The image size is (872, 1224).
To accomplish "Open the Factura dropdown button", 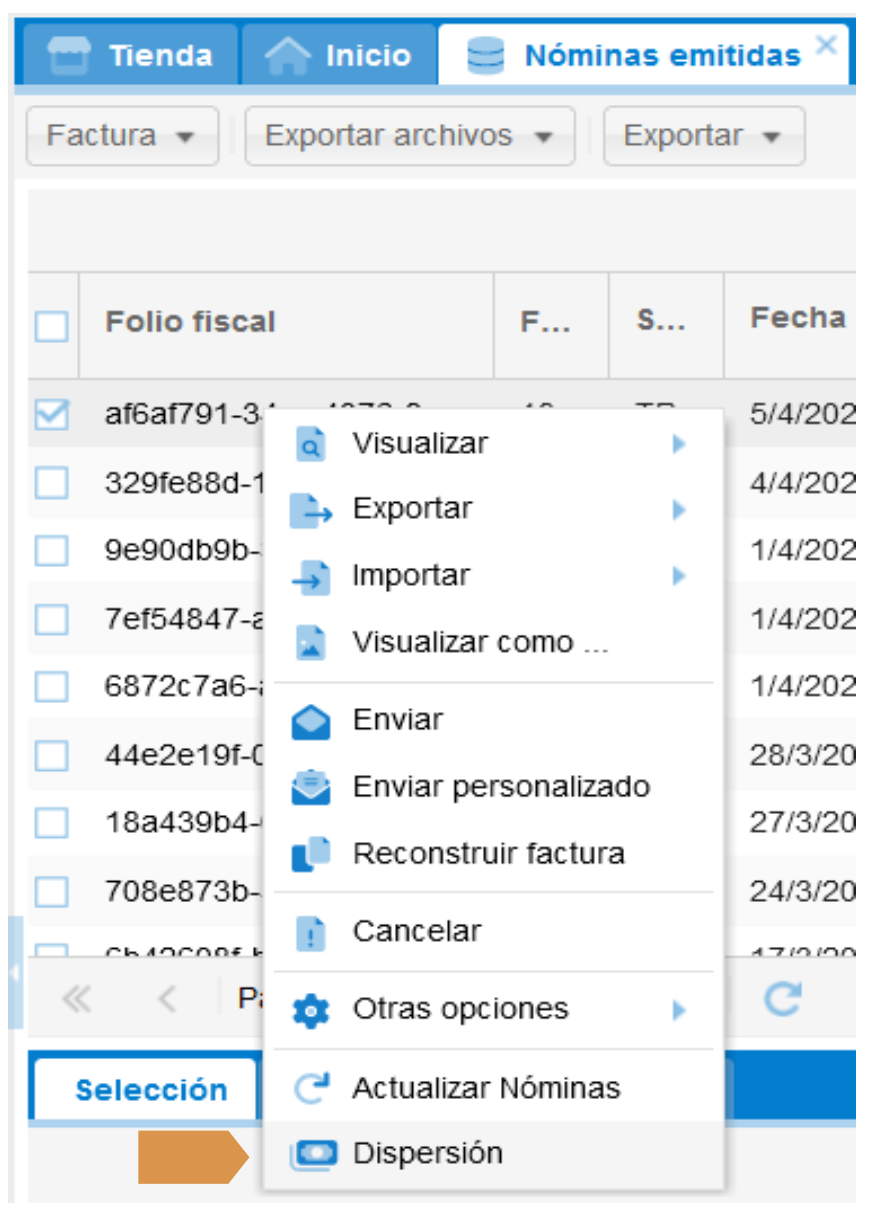I will (x=121, y=136).
